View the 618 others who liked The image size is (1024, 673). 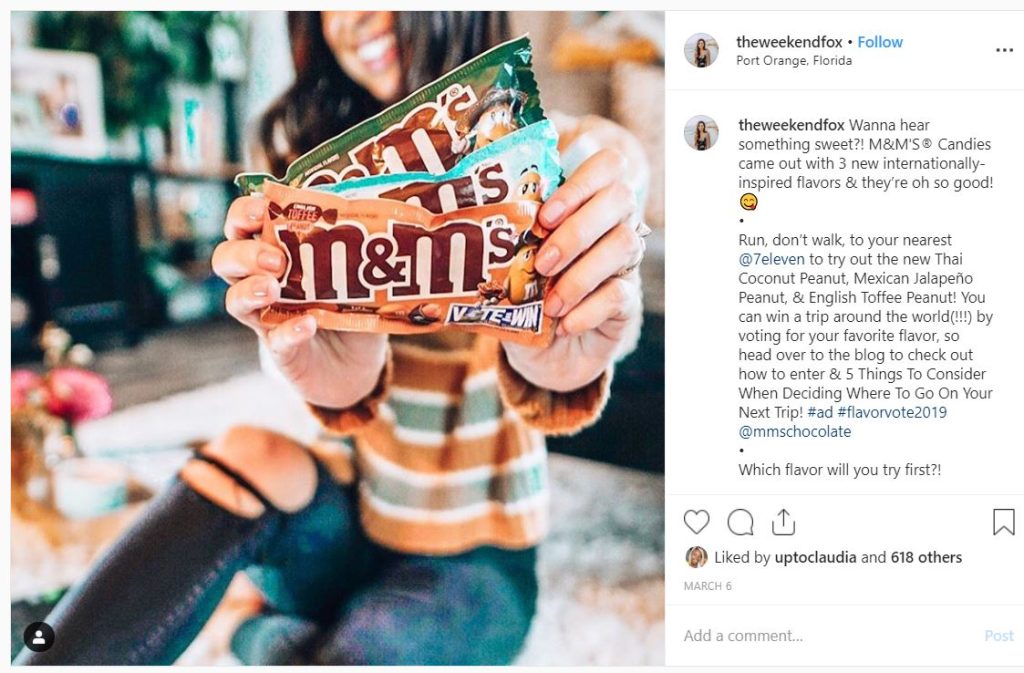926,557
